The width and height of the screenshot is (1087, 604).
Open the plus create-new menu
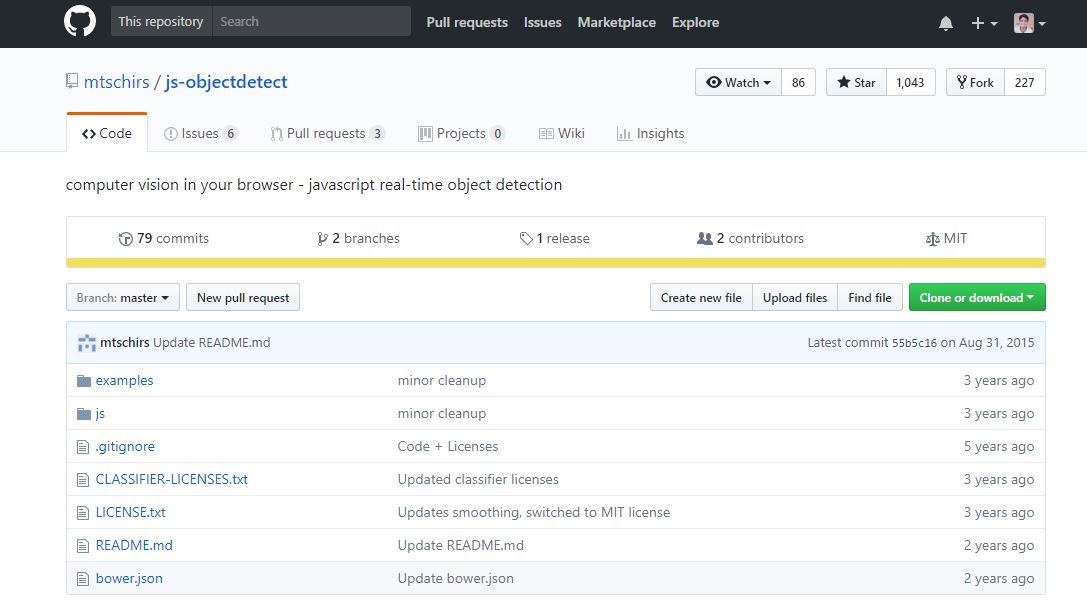tap(984, 24)
